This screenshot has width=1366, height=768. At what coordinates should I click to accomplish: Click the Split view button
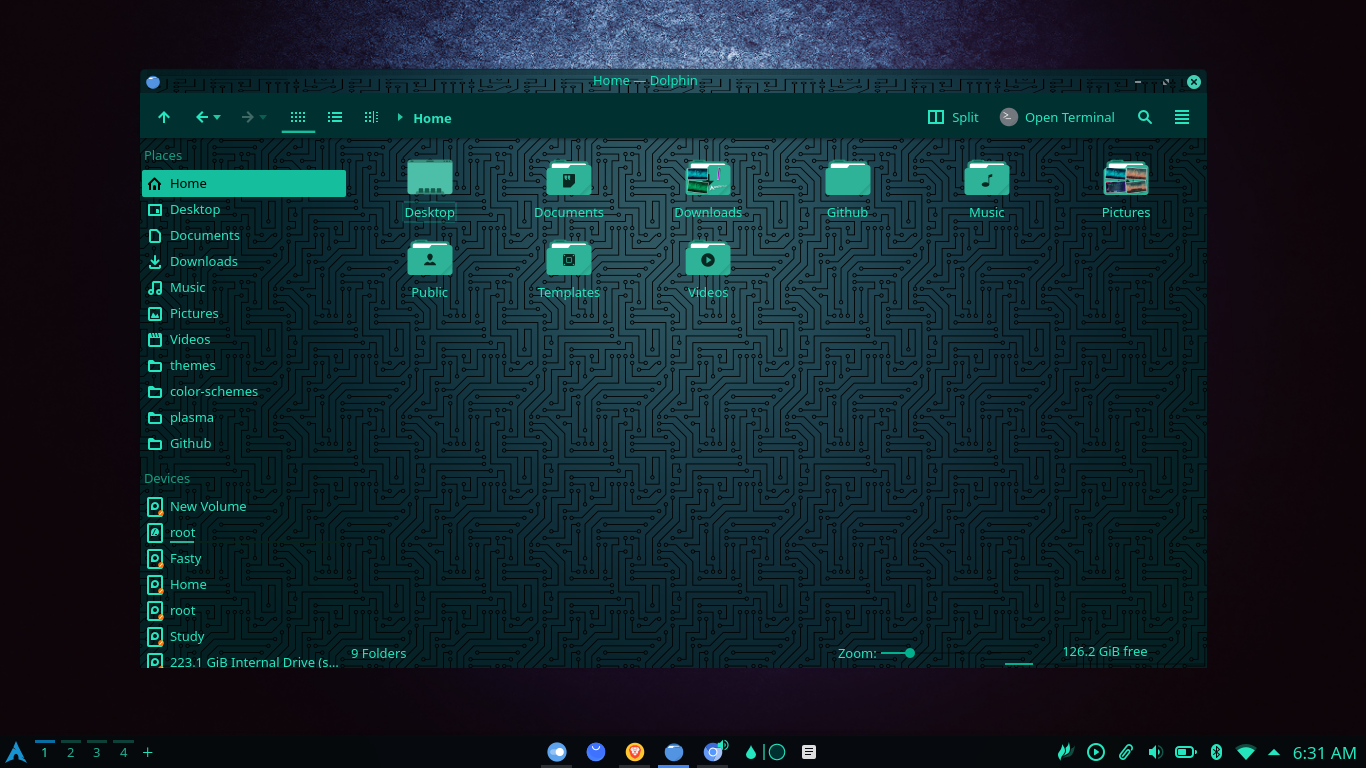point(953,117)
